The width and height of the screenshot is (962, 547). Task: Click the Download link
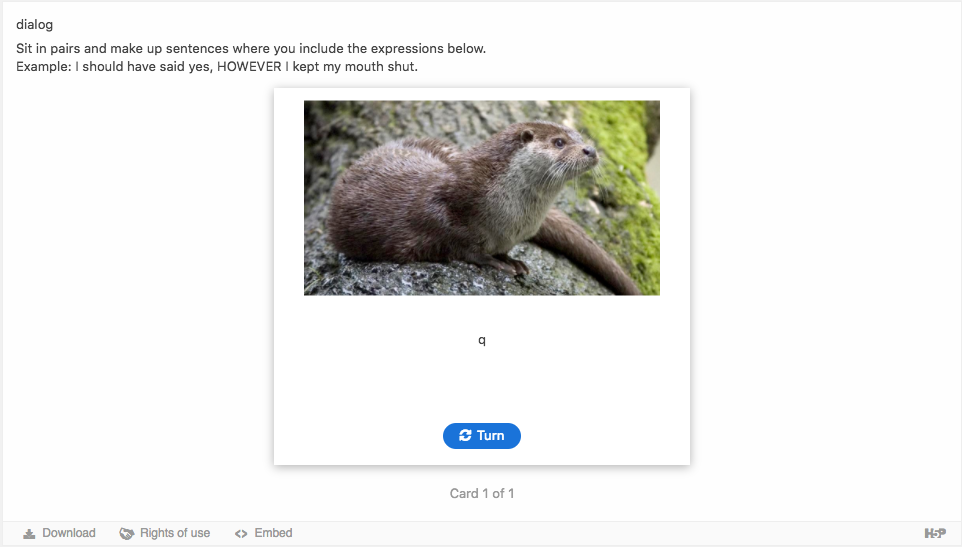pos(60,533)
